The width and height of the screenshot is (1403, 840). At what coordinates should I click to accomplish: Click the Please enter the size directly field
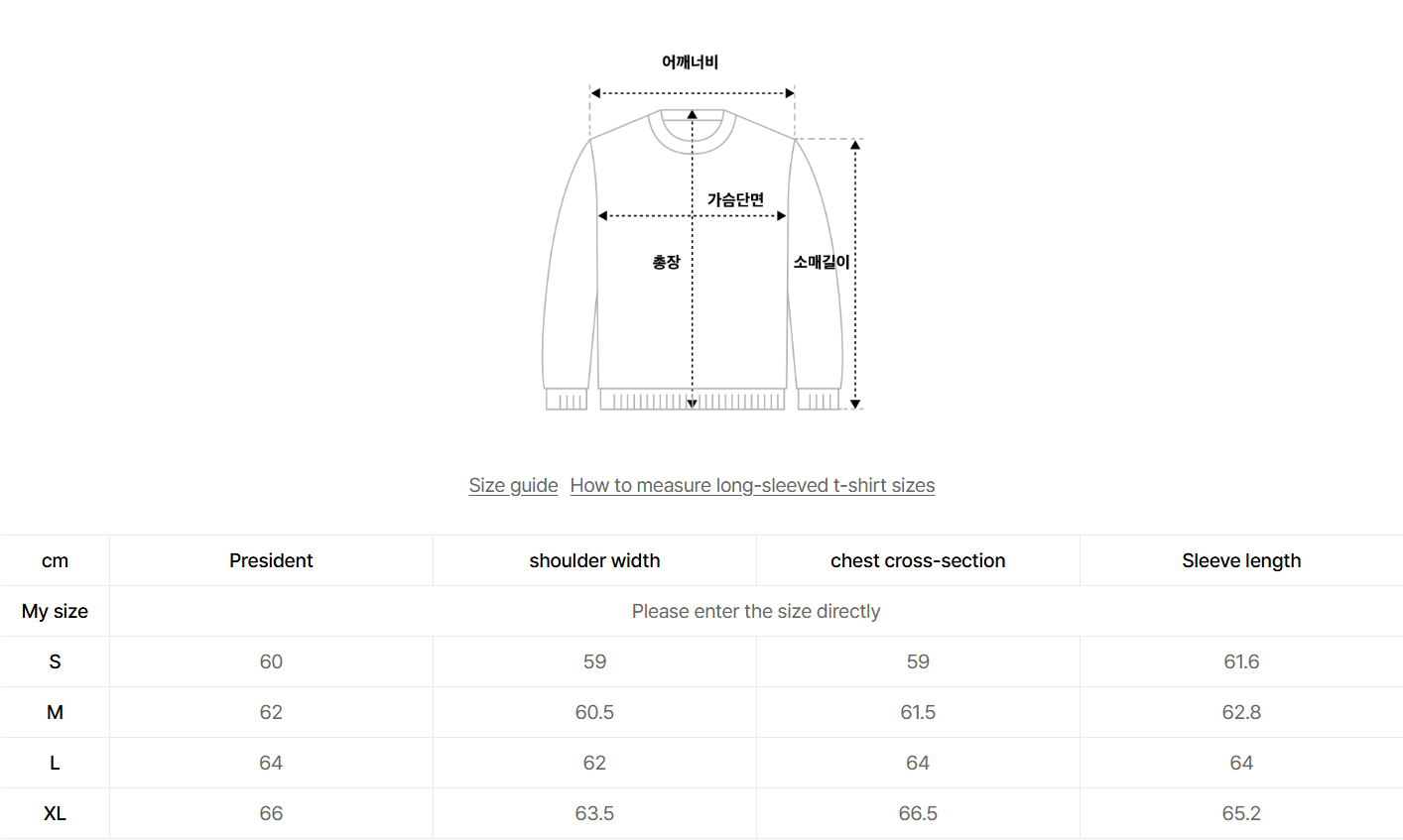(755, 611)
